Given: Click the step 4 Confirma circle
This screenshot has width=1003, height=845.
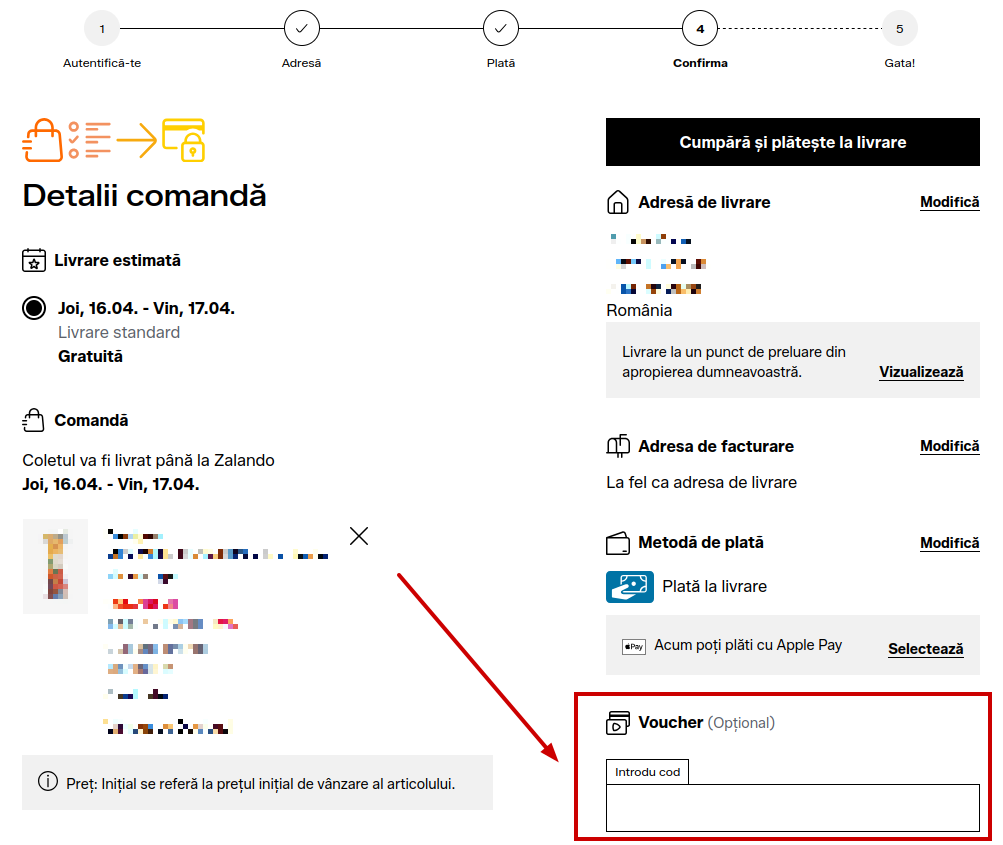Looking at the screenshot, I should 700,28.
